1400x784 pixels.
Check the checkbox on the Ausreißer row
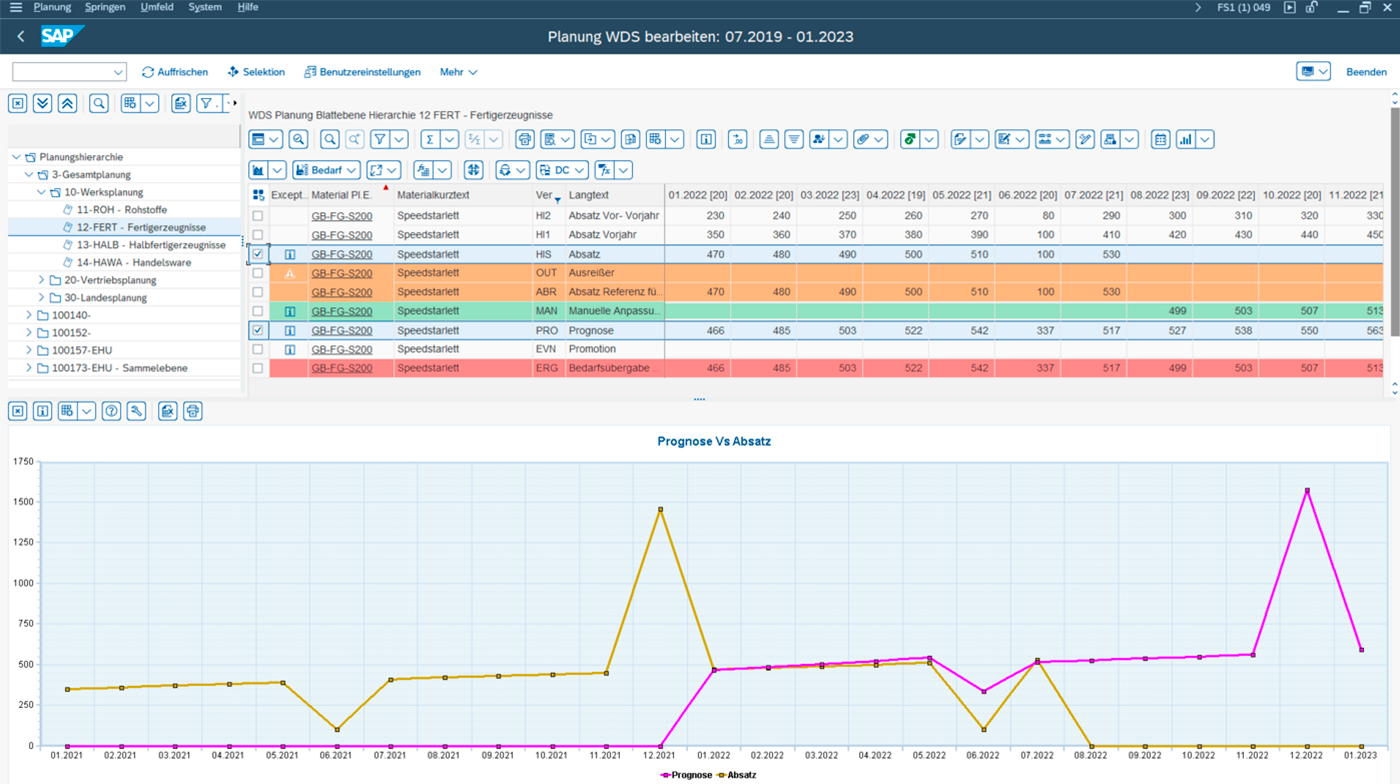258,273
